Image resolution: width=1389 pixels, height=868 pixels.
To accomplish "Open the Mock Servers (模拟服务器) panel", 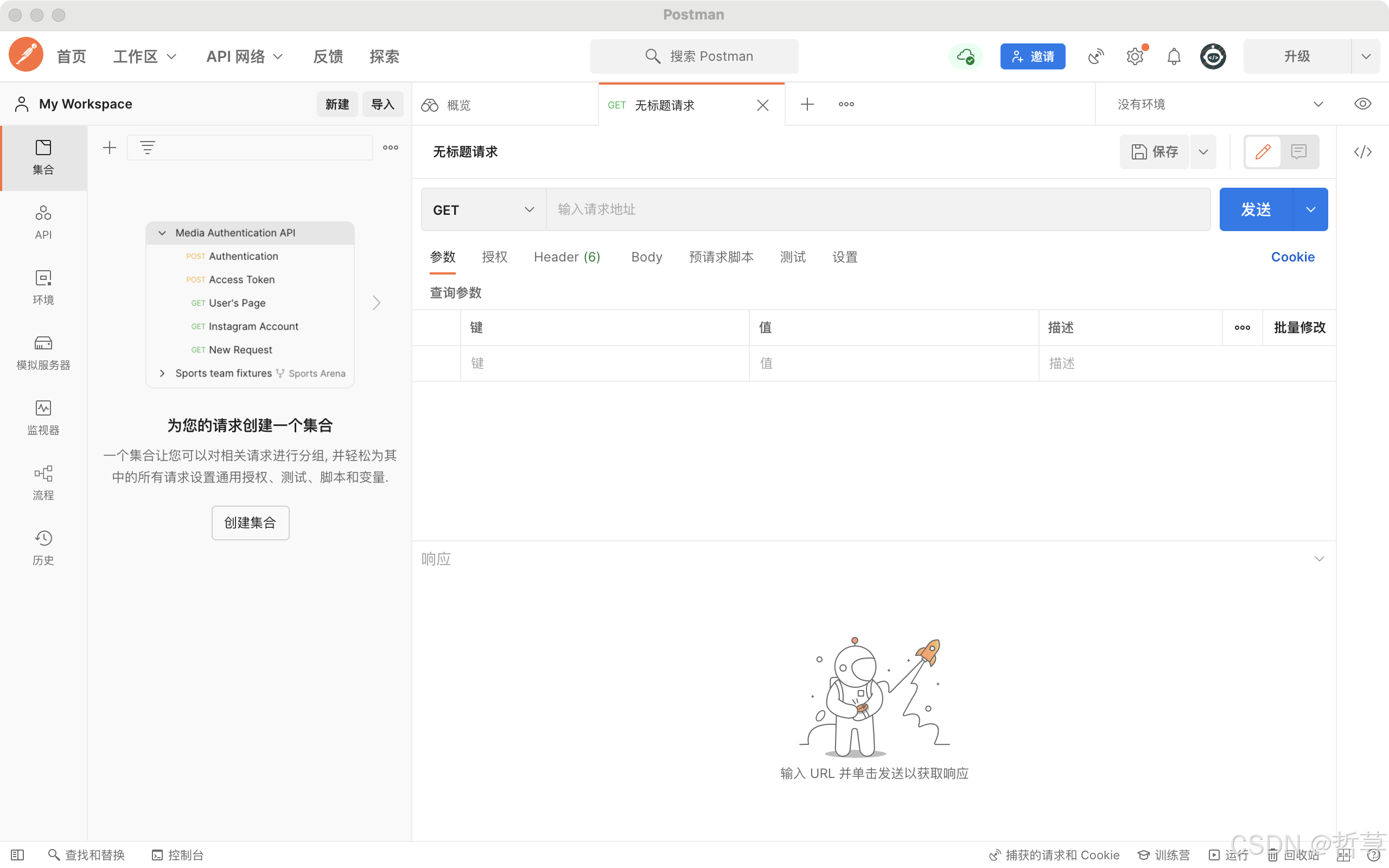I will coord(43,353).
